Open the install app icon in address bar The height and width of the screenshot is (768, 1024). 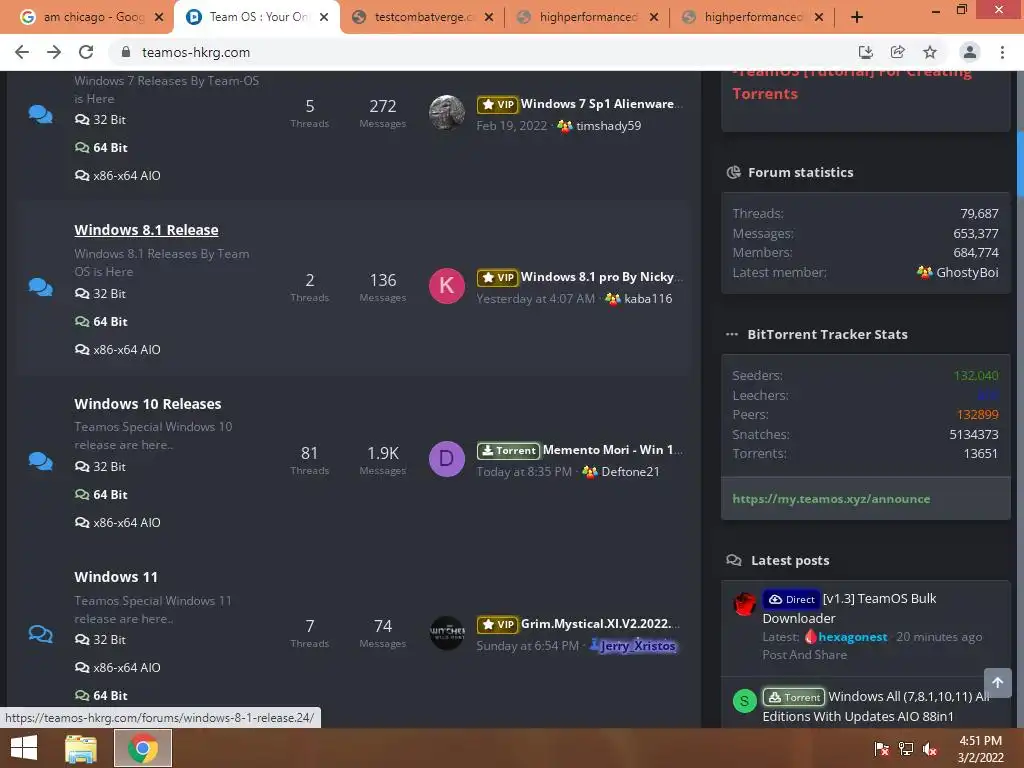(865, 52)
